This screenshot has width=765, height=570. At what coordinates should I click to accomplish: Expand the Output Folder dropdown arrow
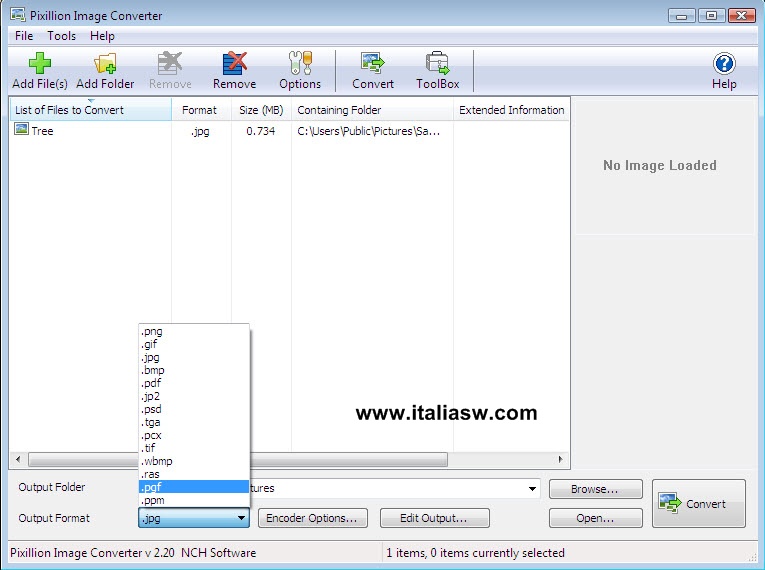click(532, 488)
